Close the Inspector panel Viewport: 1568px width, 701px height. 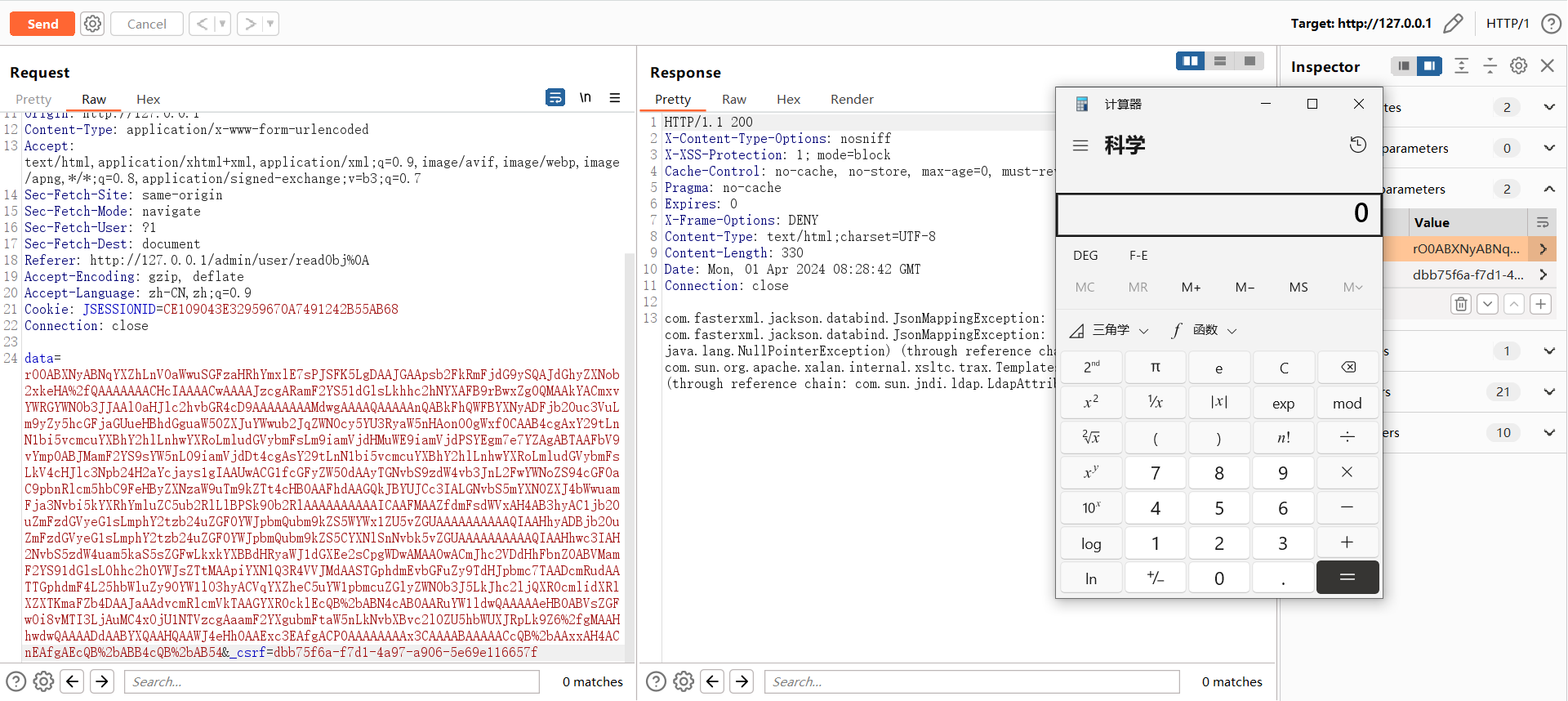1548,65
